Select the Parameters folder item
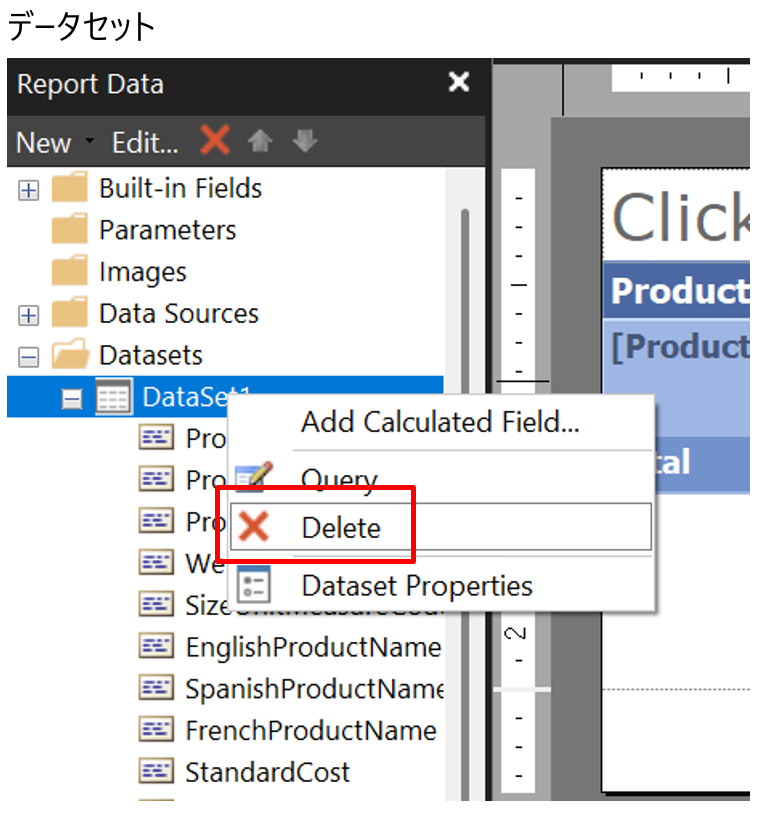 tap(167, 230)
